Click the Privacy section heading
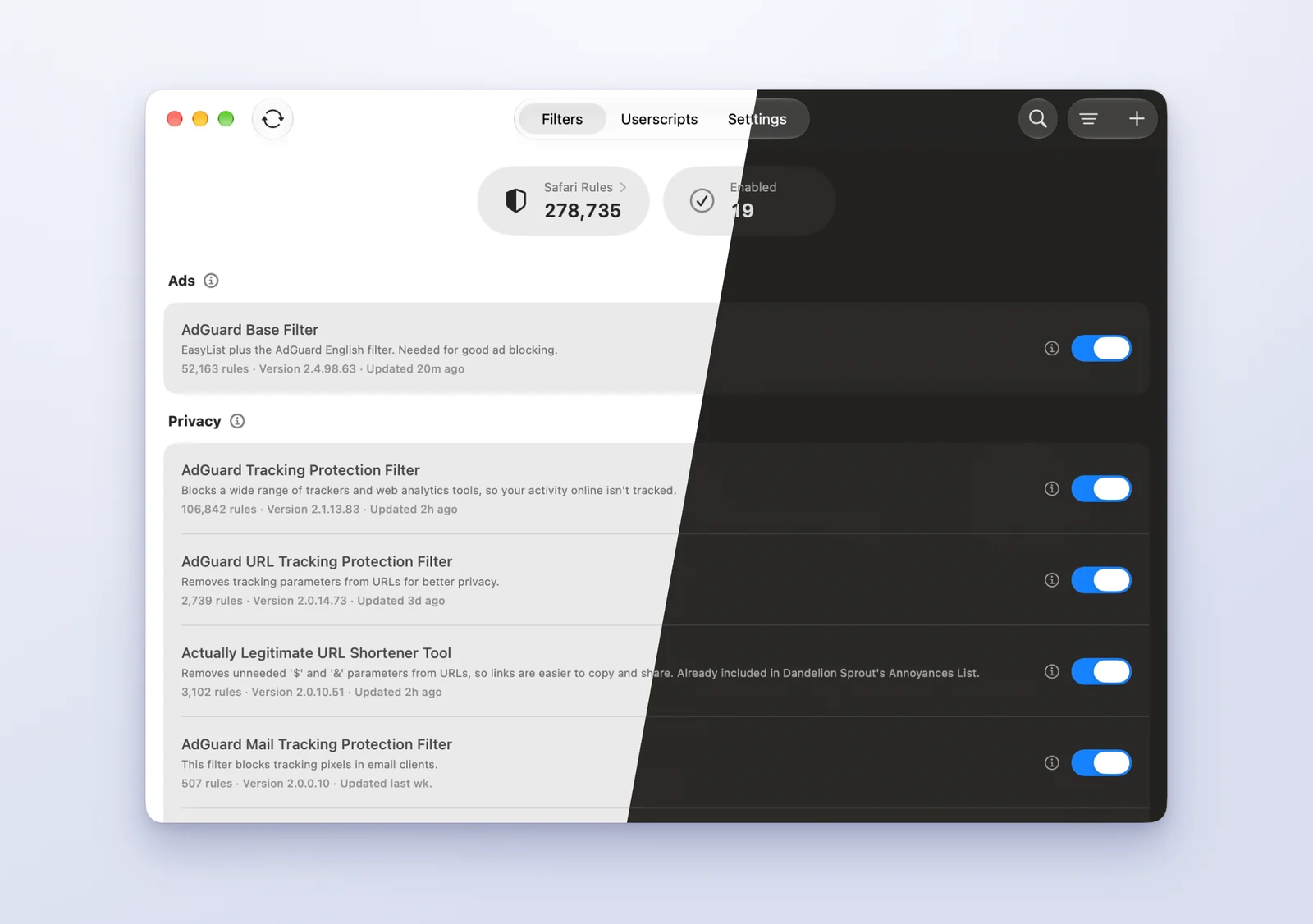The height and width of the screenshot is (924, 1313). [194, 421]
